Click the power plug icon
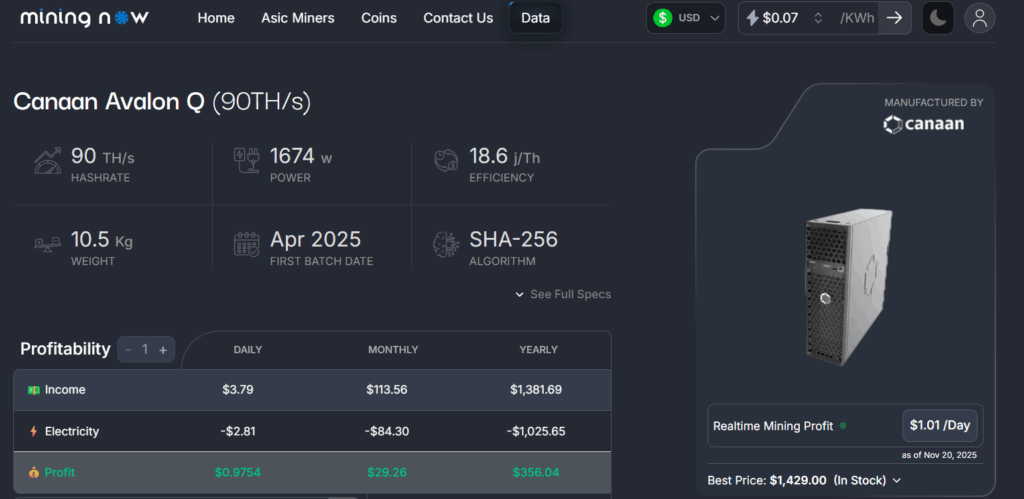1024x499 pixels. coord(246,162)
